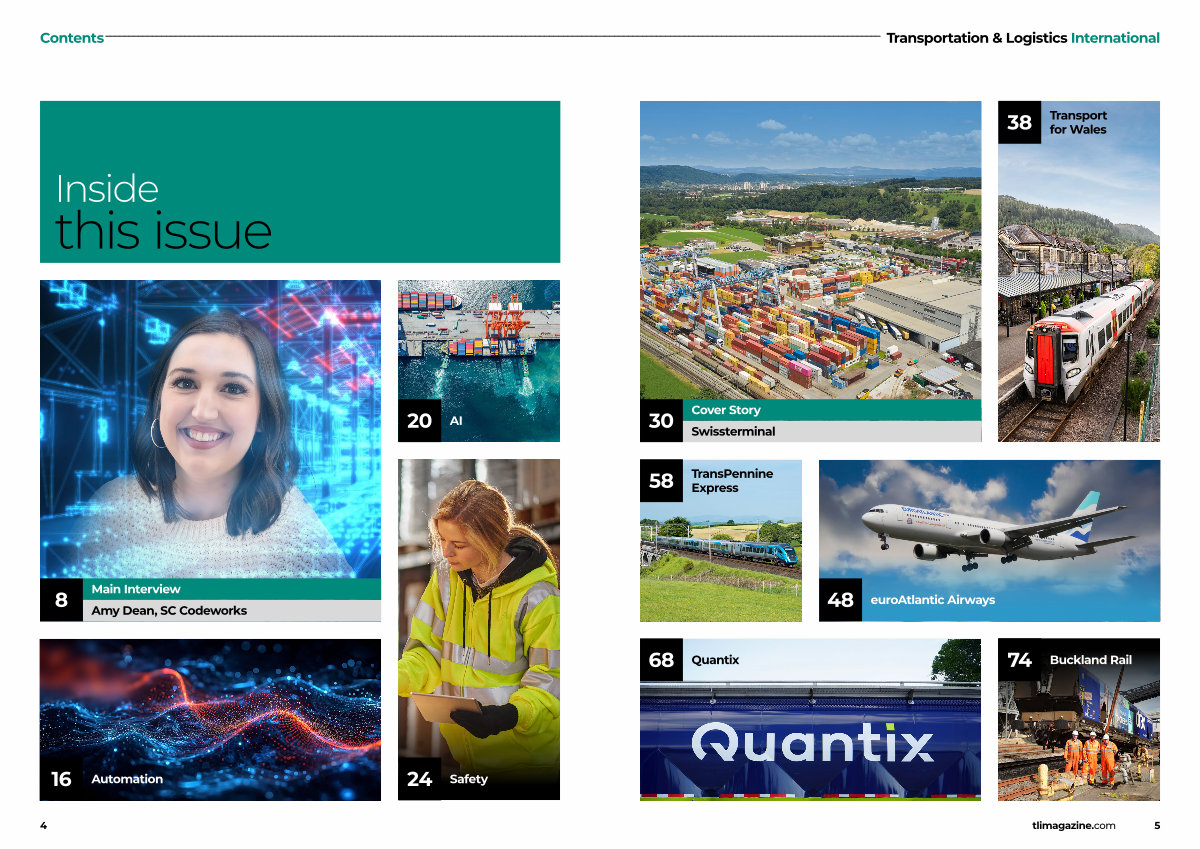Click the euroAtlantic Airways airplane image
1200x849 pixels.
(989, 541)
